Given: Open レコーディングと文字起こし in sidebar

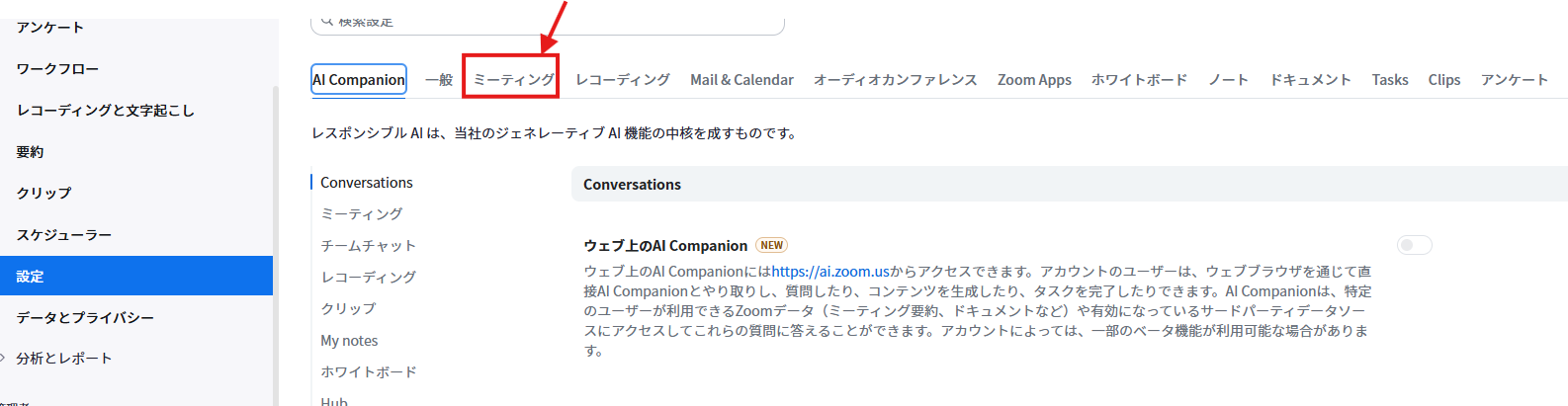Looking at the screenshot, I should click(105, 111).
